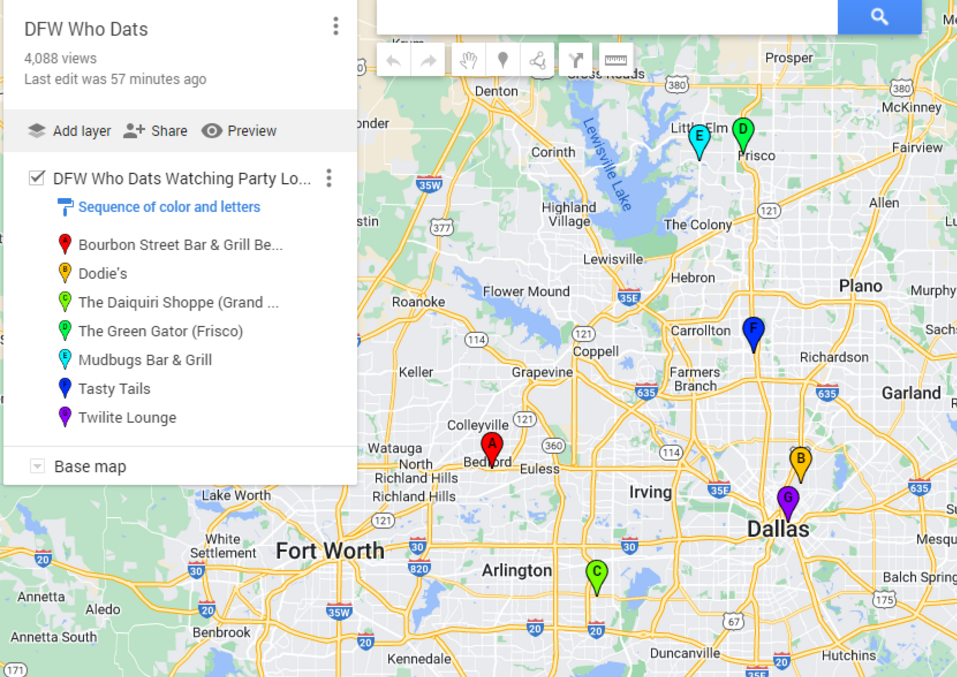Click the search input field
The height and width of the screenshot is (677, 957).
[x=607, y=16]
